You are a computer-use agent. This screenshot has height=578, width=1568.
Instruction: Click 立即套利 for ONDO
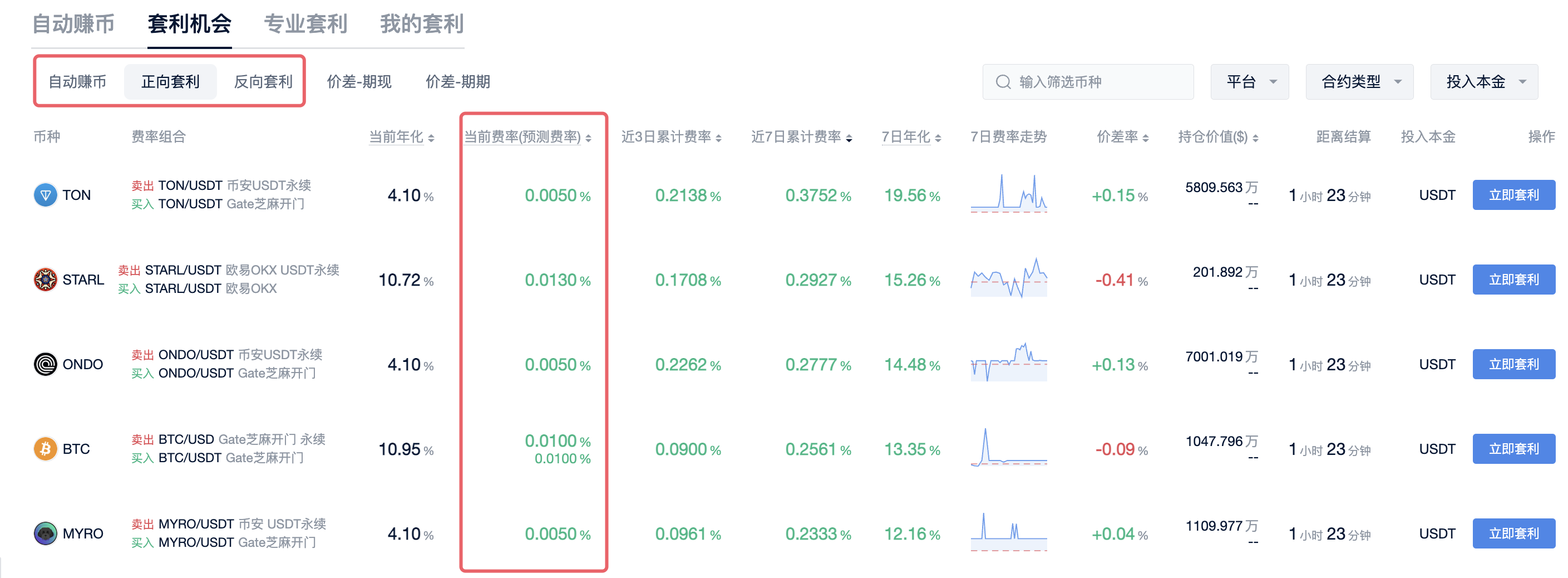click(x=1514, y=364)
